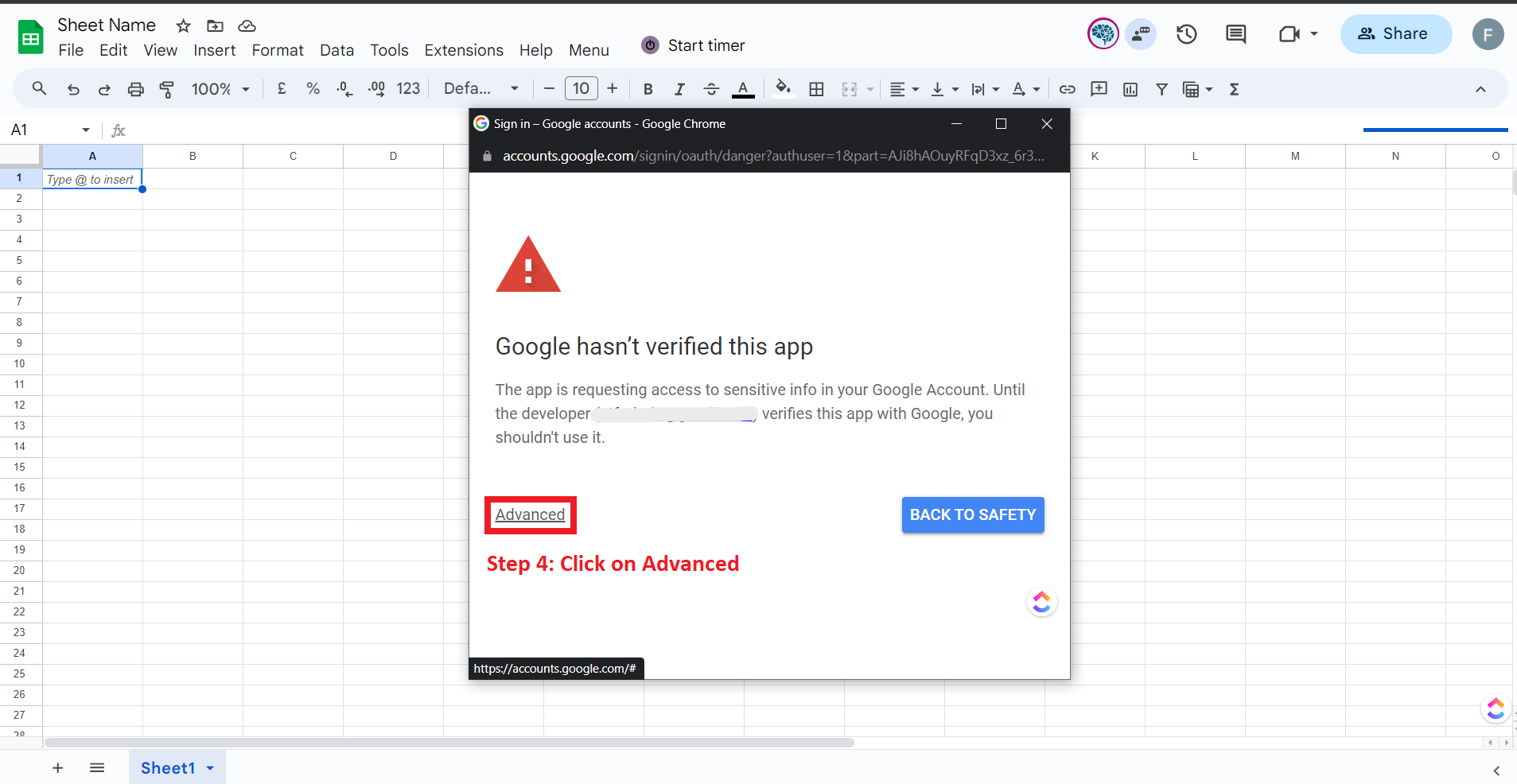The width and height of the screenshot is (1517, 784).
Task: Increase decimal places
Action: [x=376, y=89]
